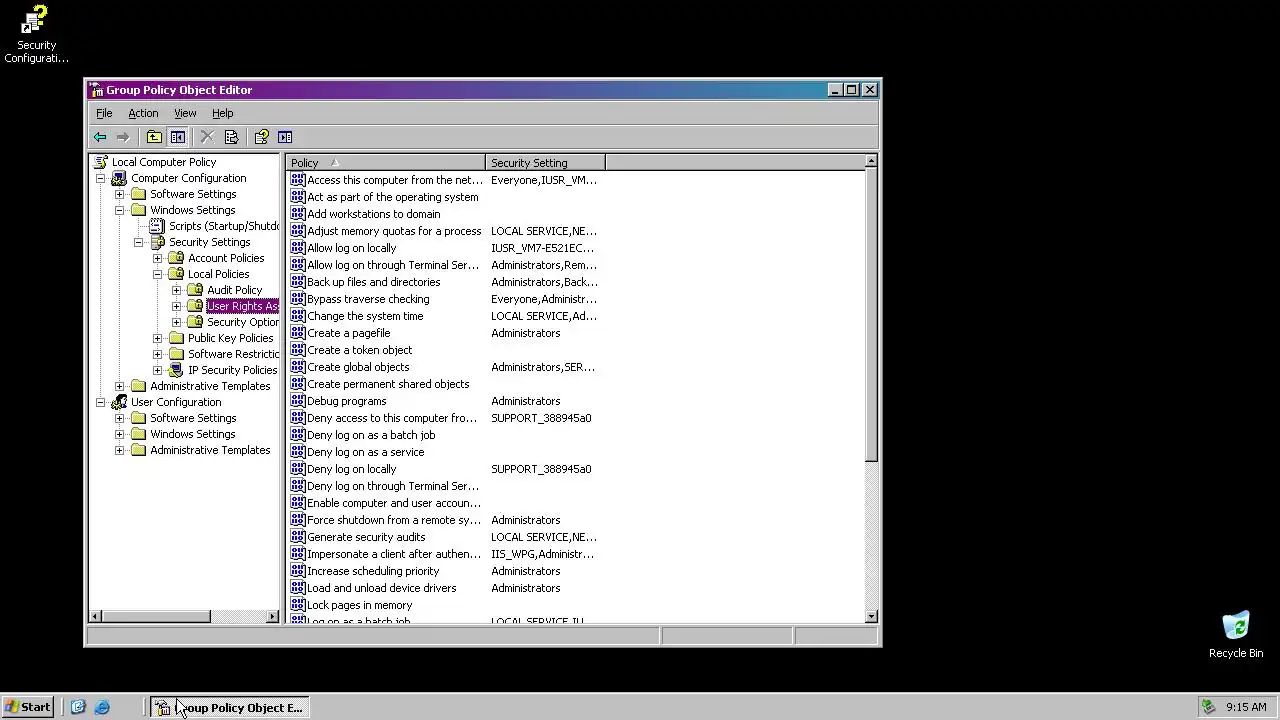Click the Show Desktop quick launch icon
This screenshot has width=1280, height=720.
(x=78, y=707)
